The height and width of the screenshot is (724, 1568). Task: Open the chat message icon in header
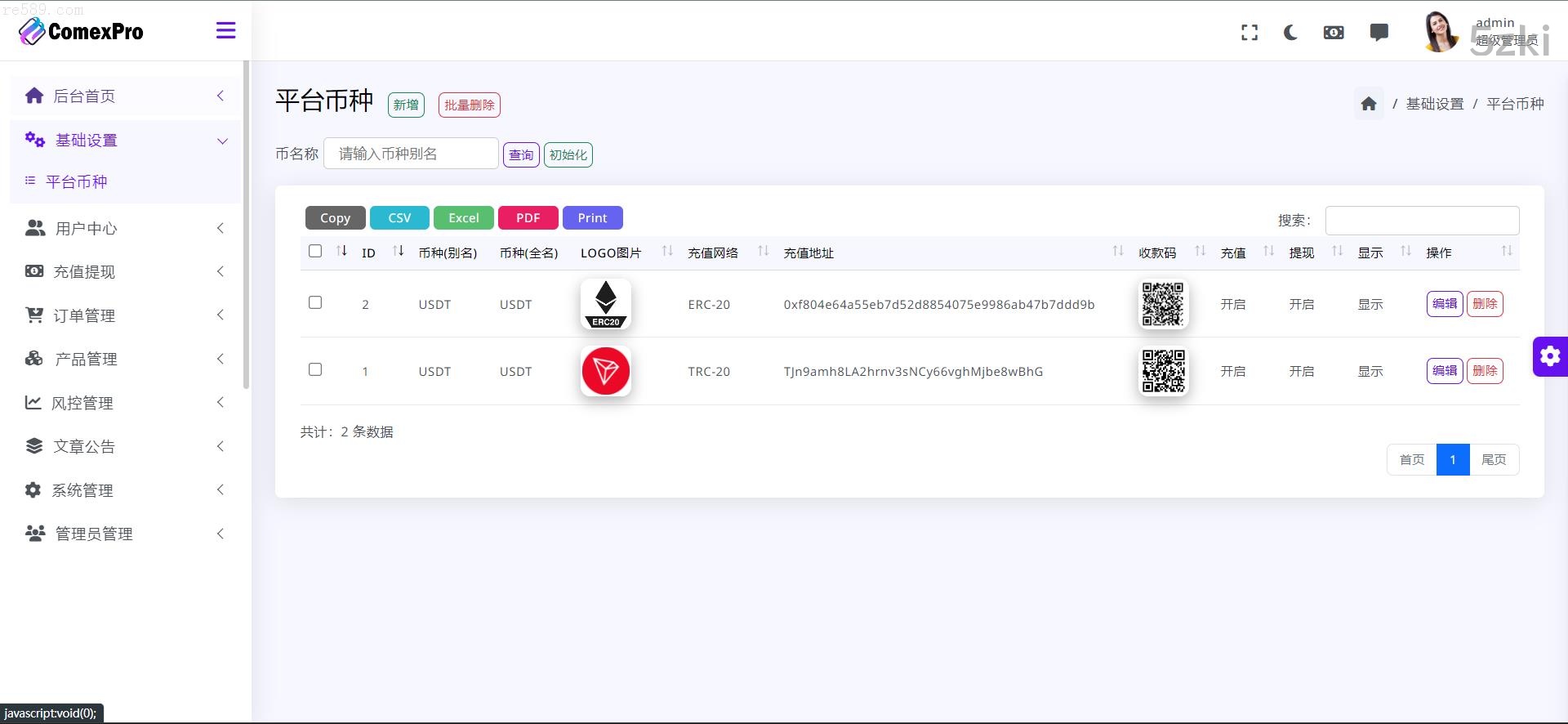pyautogui.click(x=1379, y=33)
